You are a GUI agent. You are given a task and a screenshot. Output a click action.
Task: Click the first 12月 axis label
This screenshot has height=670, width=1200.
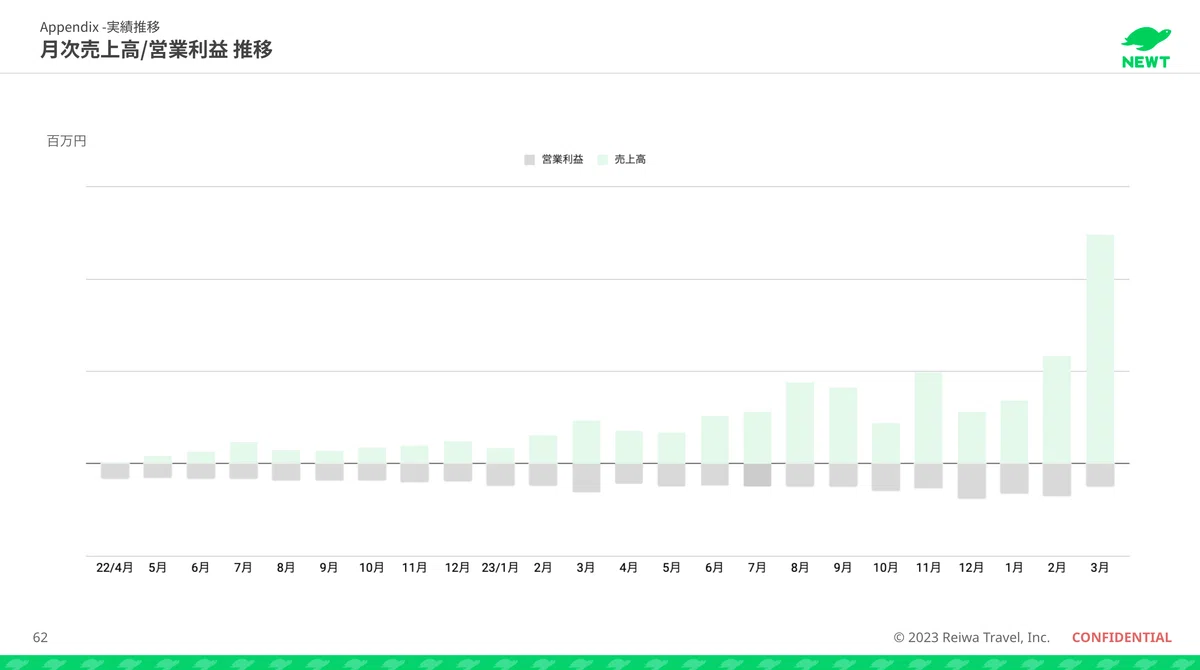coord(457,567)
